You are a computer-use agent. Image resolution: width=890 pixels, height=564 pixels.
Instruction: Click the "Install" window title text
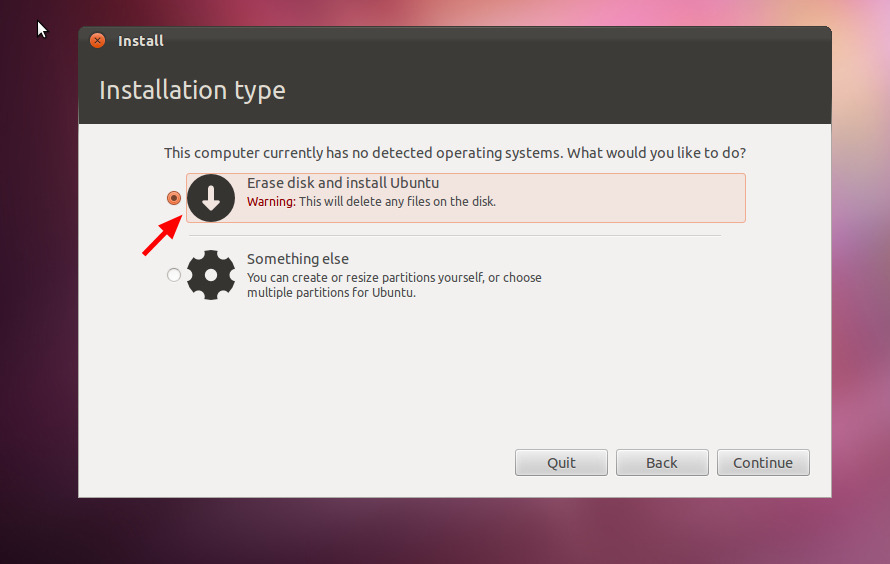tap(141, 41)
